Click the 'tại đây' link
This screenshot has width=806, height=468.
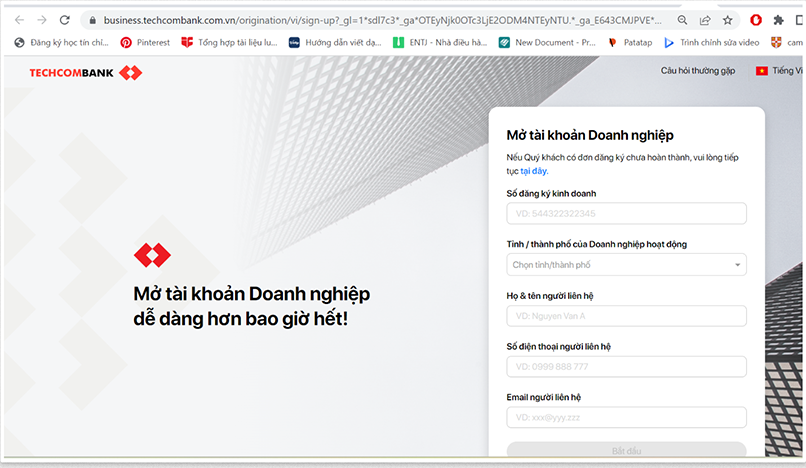pos(534,171)
